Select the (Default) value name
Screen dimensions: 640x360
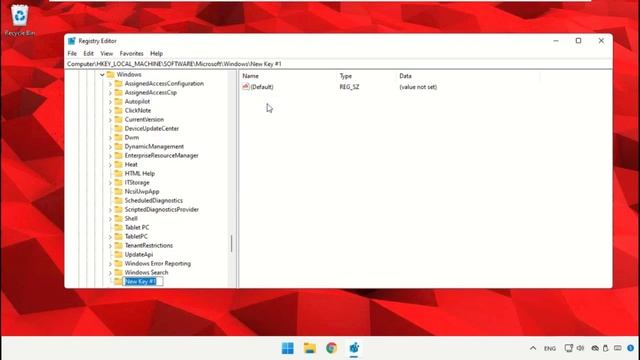[262, 87]
